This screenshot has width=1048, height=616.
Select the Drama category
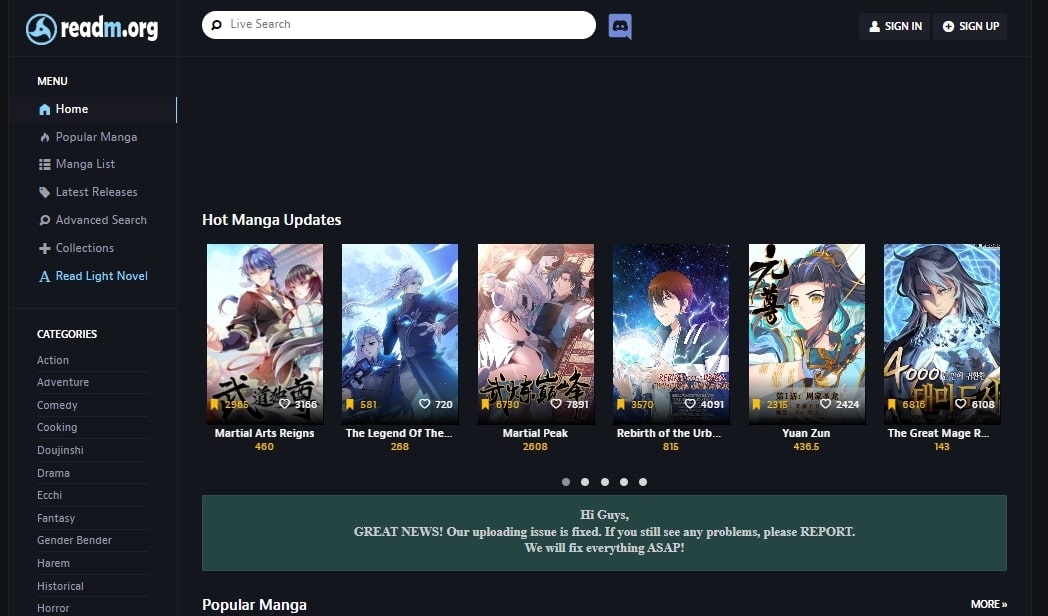(x=53, y=473)
